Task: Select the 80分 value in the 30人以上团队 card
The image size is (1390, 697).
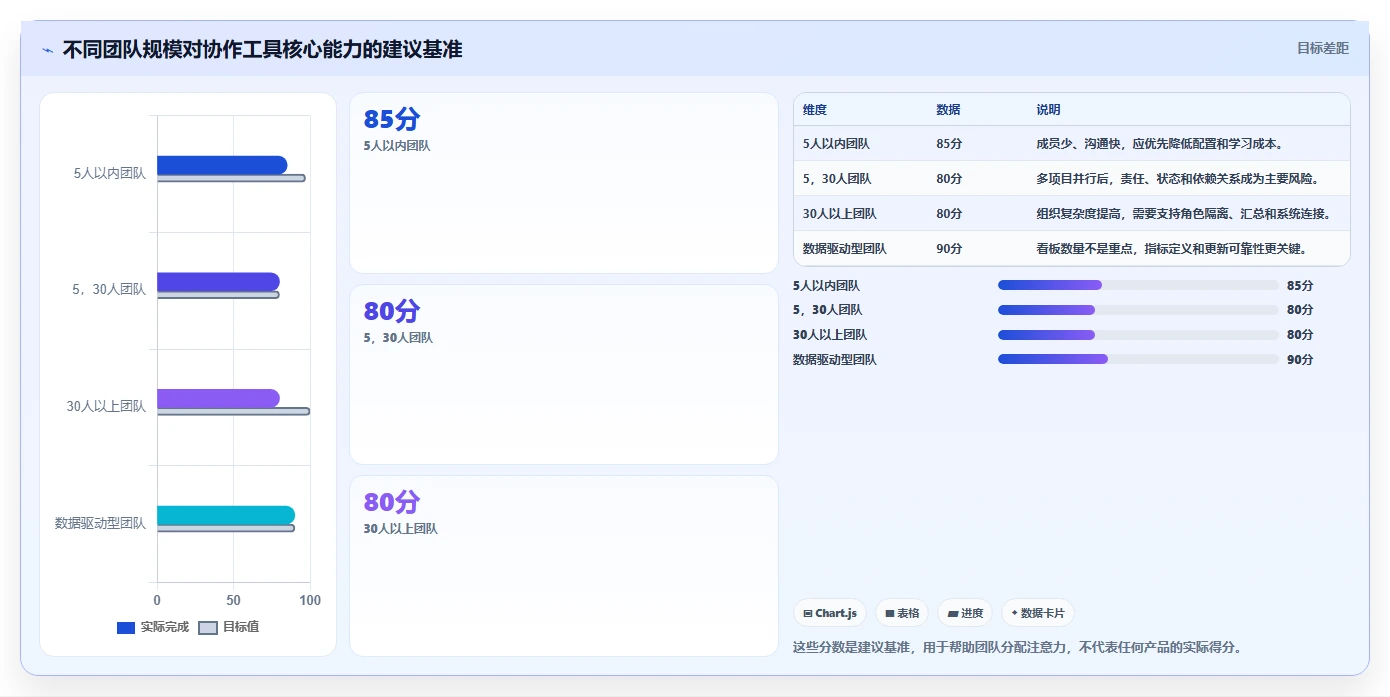Action: point(392,502)
